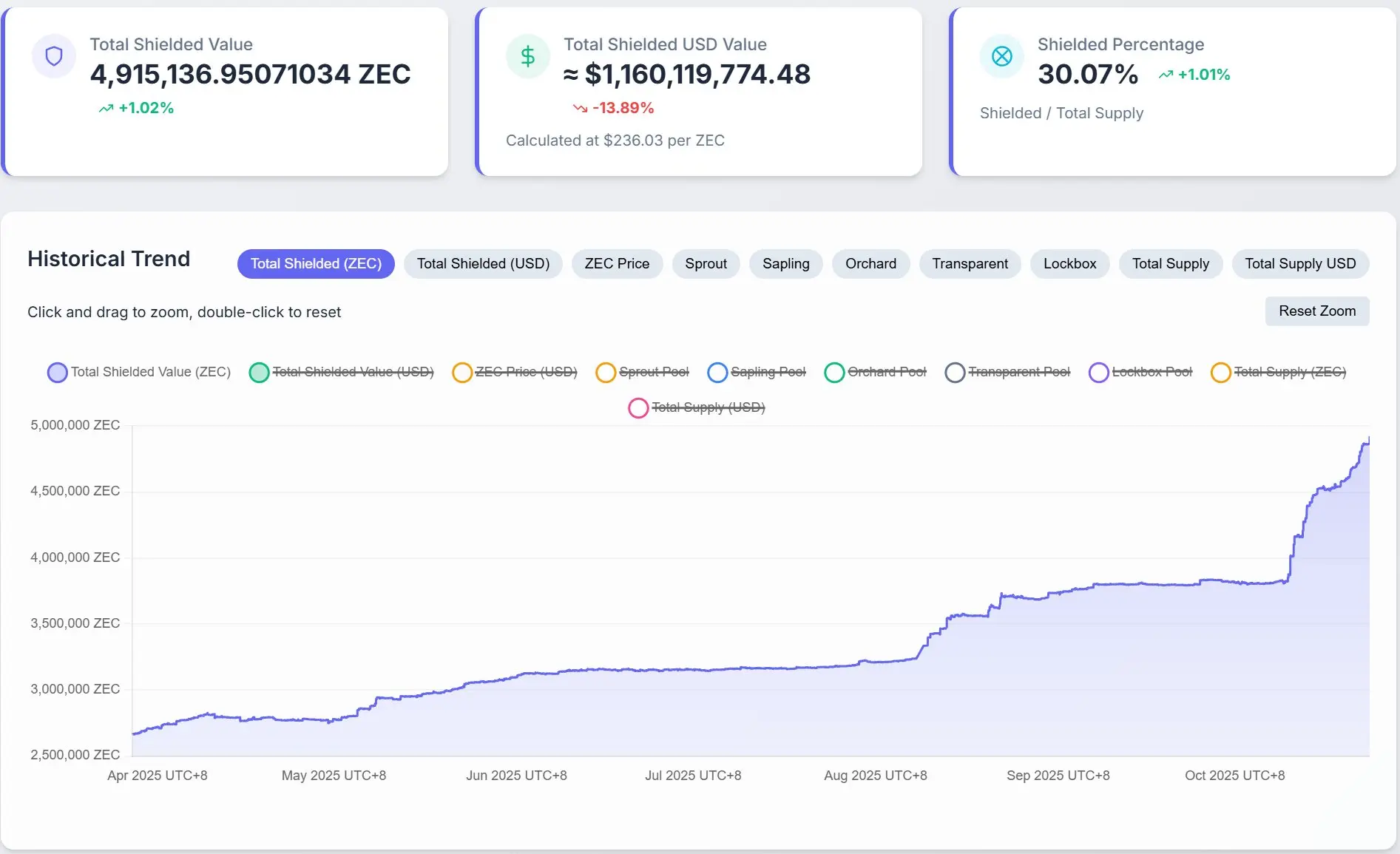Toggle Total Shielded Value (ZEC) legend series
Screen dimensions: 1400x854
coord(139,372)
